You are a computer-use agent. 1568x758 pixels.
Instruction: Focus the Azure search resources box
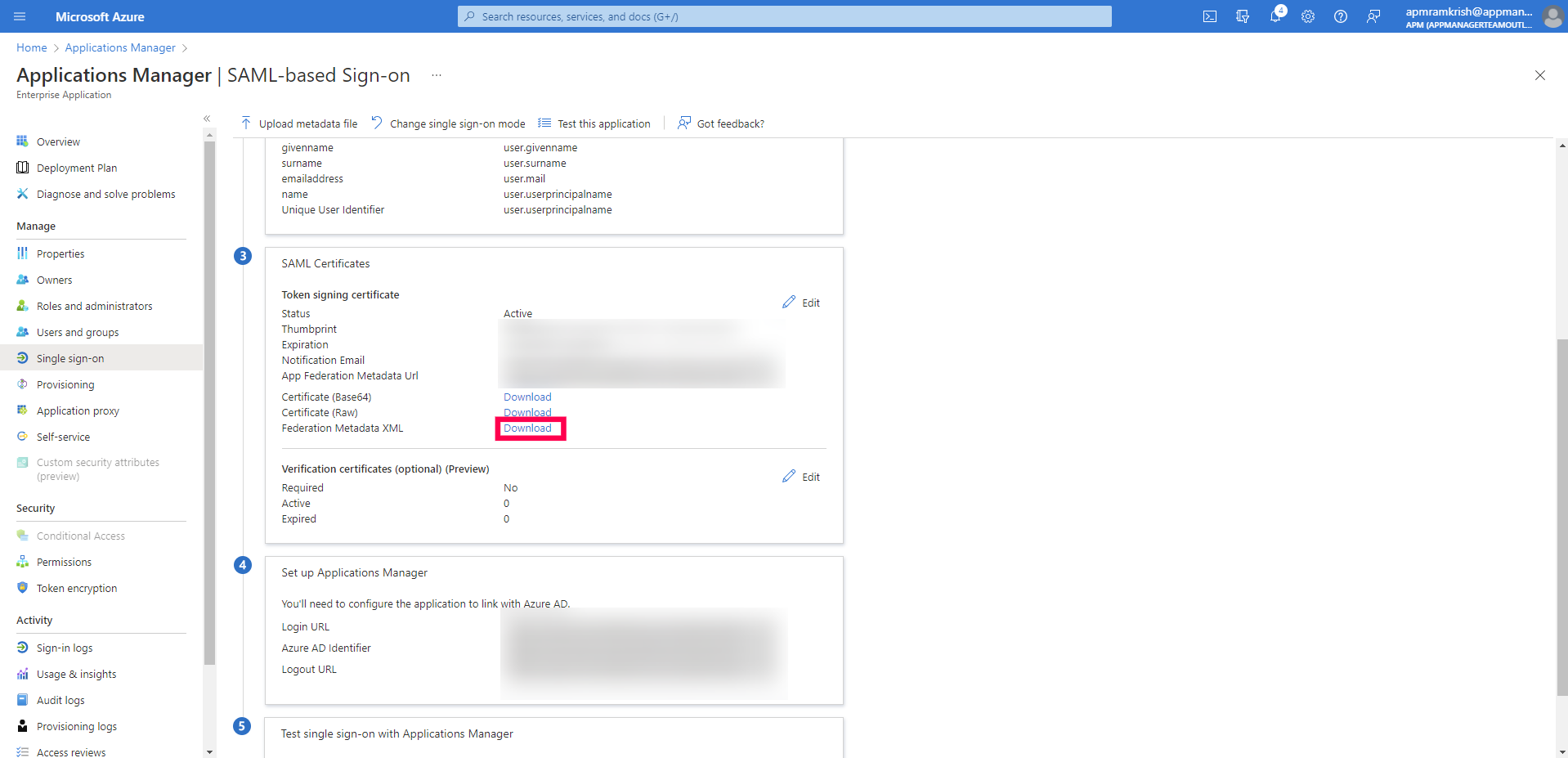785,16
